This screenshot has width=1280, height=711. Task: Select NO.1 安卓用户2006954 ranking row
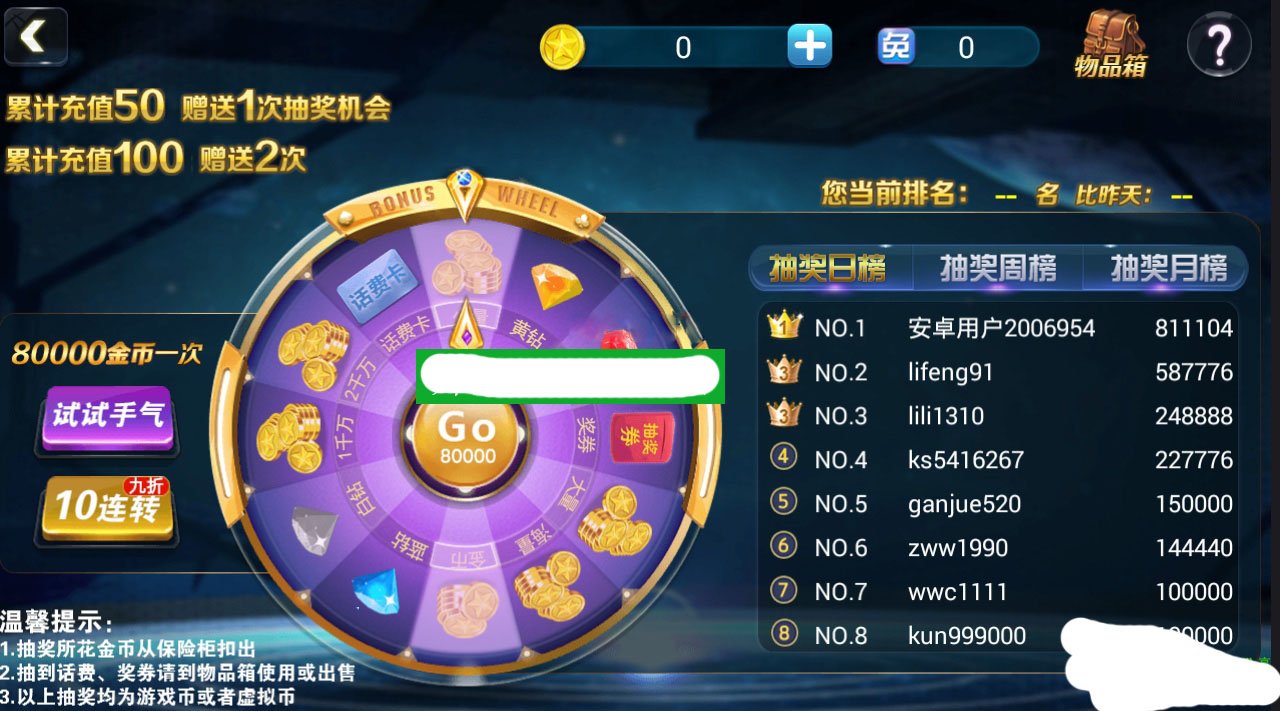pyautogui.click(x=998, y=328)
